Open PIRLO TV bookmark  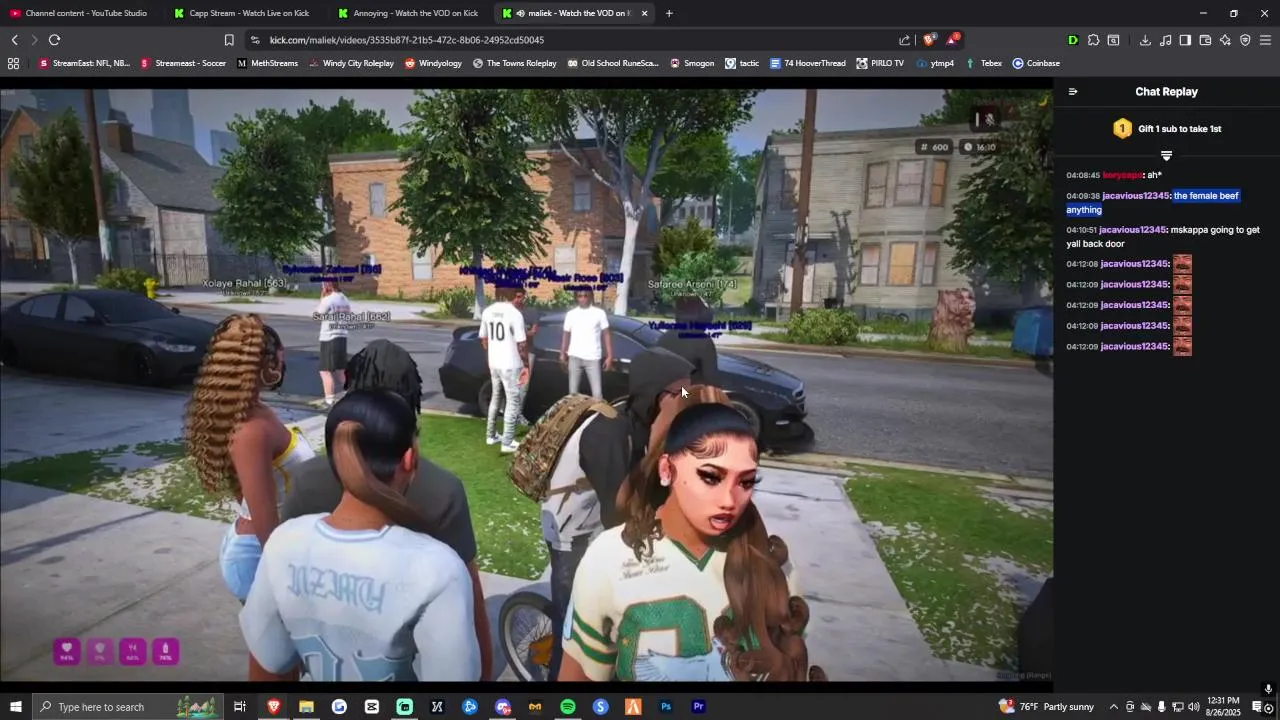point(880,63)
